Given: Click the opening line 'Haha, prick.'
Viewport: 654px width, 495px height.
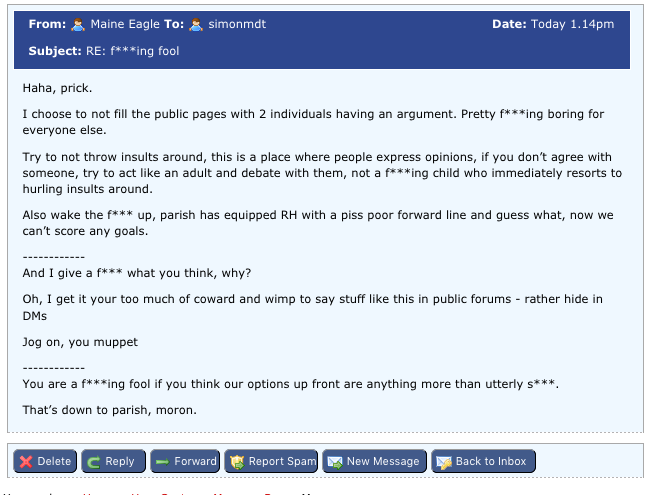Looking at the screenshot, I should click(x=57, y=88).
